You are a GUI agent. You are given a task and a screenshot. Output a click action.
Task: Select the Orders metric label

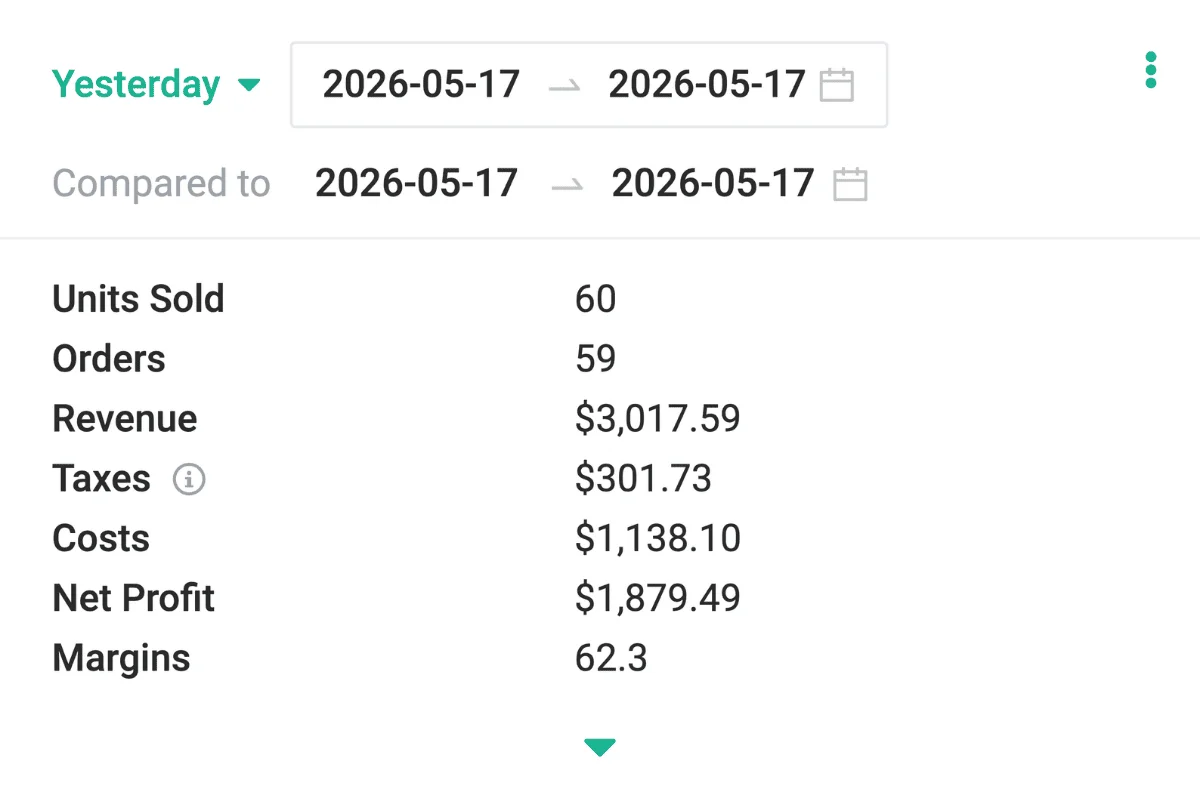point(109,359)
